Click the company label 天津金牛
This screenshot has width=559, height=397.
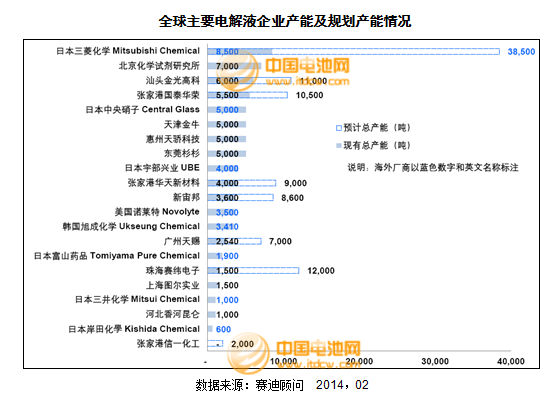tap(181, 124)
